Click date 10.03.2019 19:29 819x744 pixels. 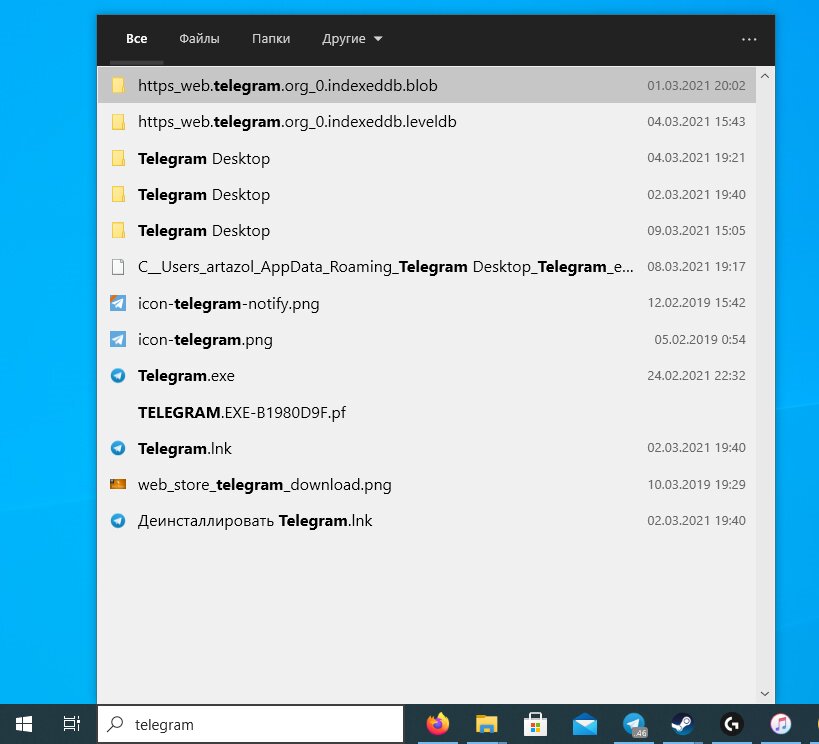click(x=696, y=484)
